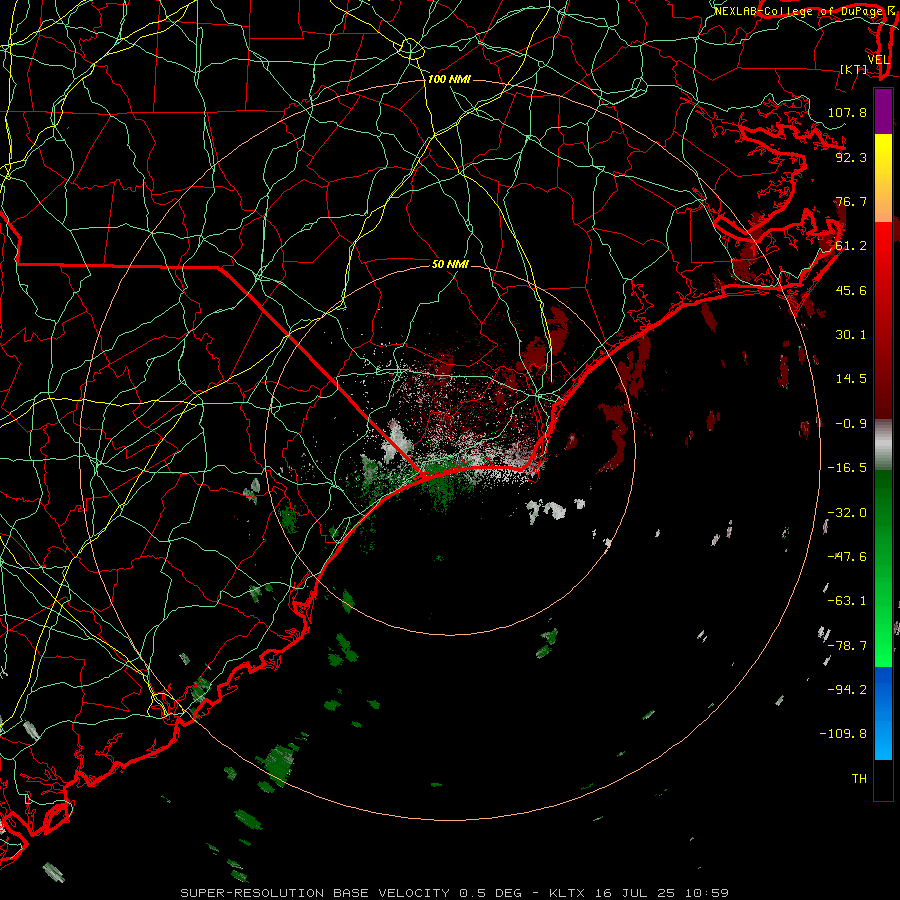Click the TH threshold label
Viewport: 900px width, 900px height.
(x=859, y=779)
